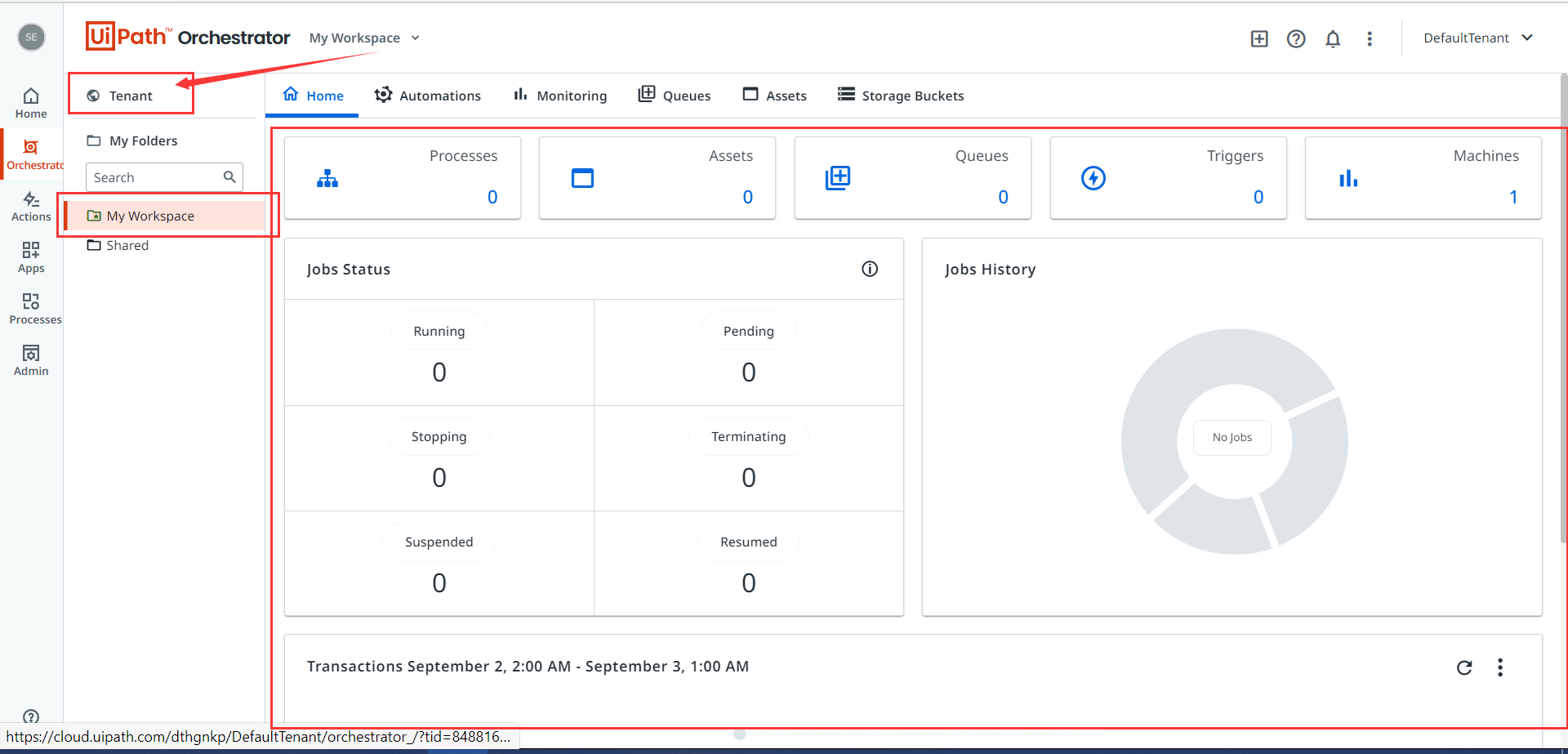Focus the folder Search field
This screenshot has width=1568, height=754.
[164, 177]
